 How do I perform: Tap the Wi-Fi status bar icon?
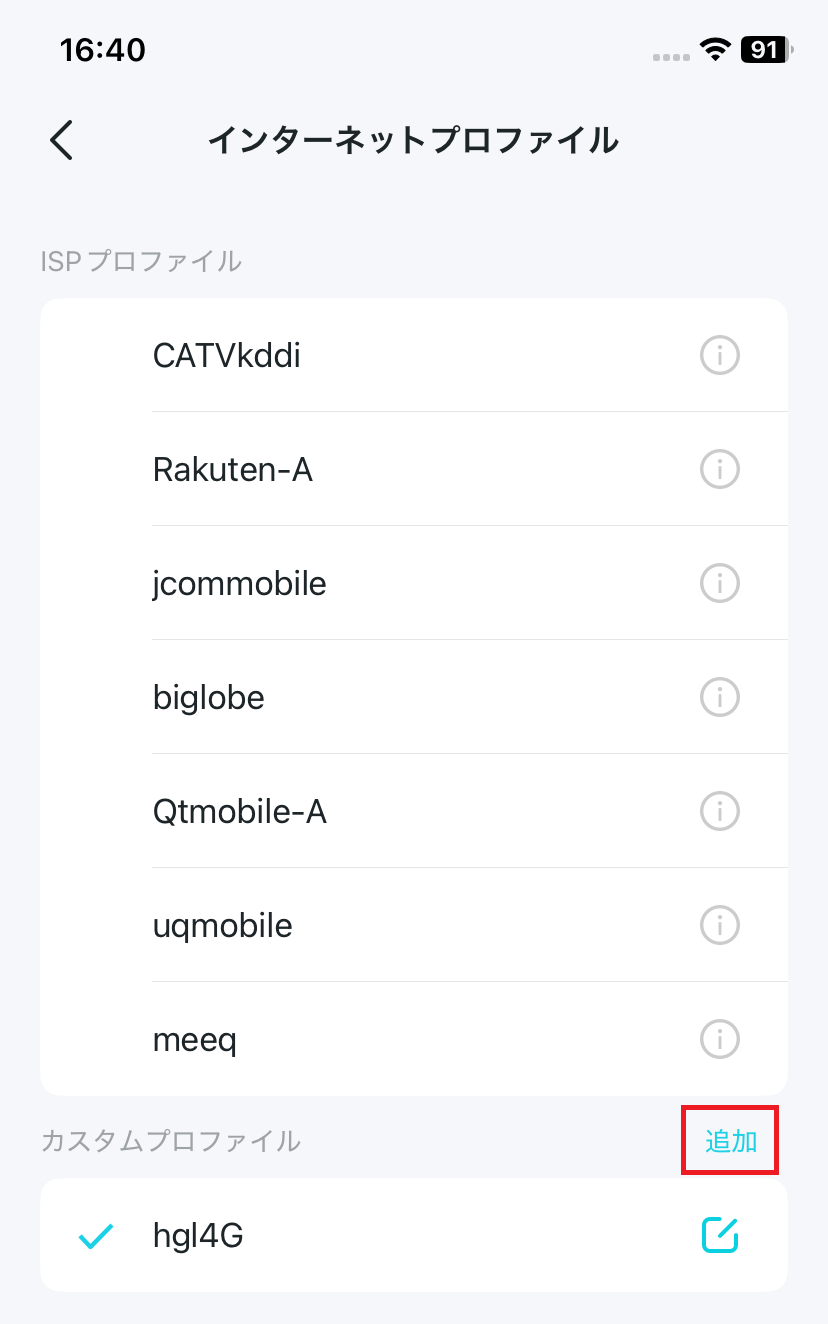[715, 49]
